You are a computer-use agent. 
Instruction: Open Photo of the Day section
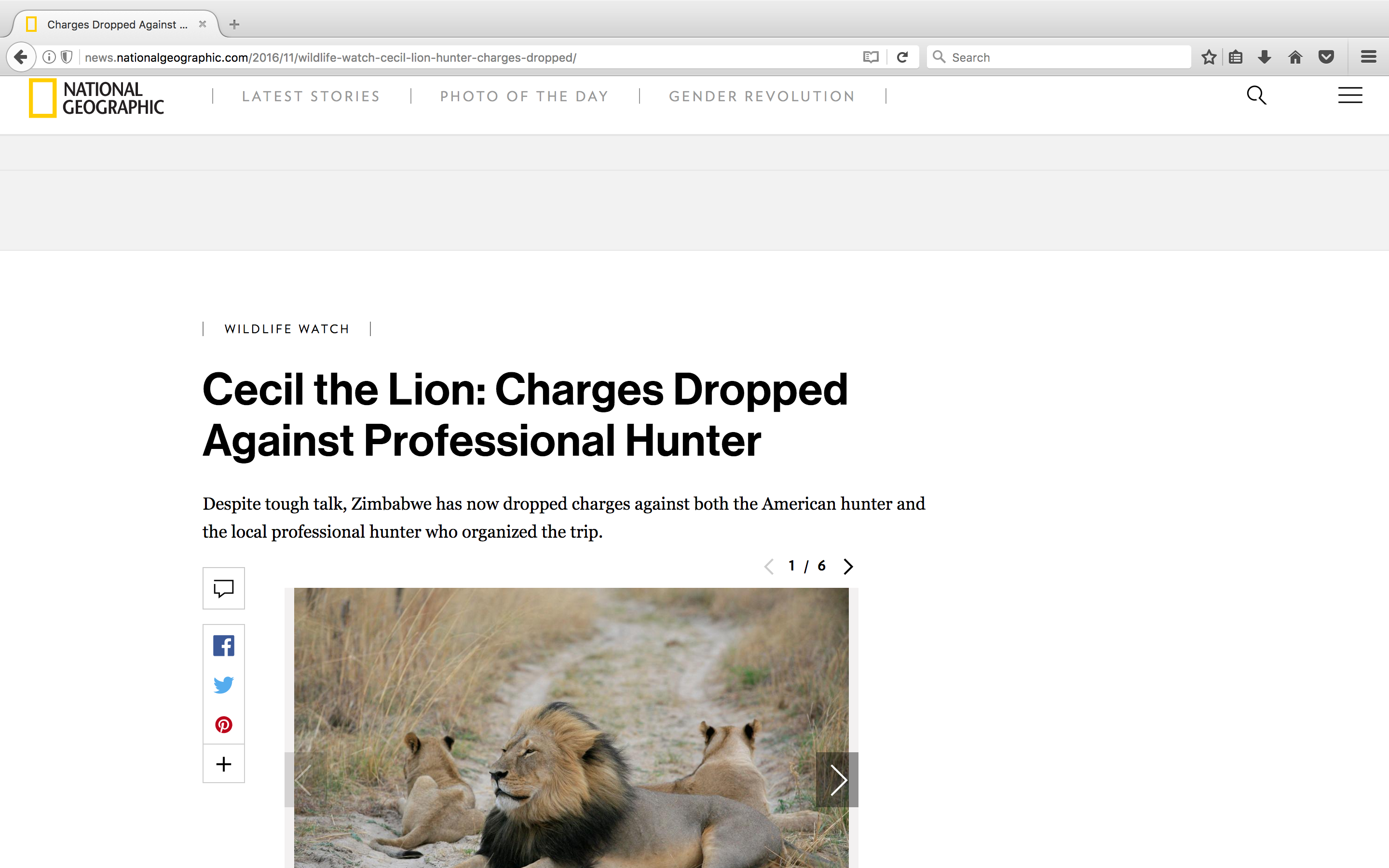pyautogui.click(x=524, y=96)
